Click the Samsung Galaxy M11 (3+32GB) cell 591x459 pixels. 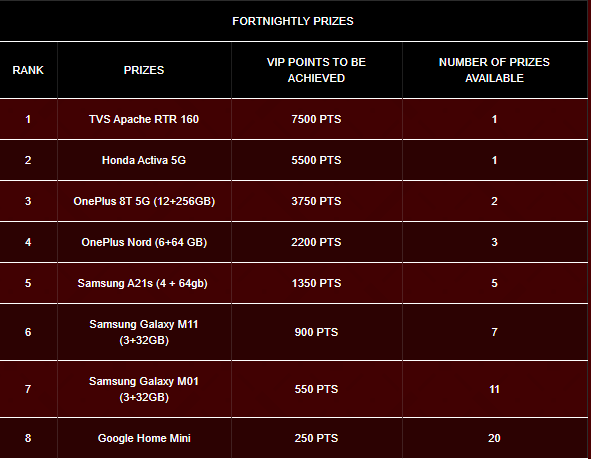click(144, 332)
